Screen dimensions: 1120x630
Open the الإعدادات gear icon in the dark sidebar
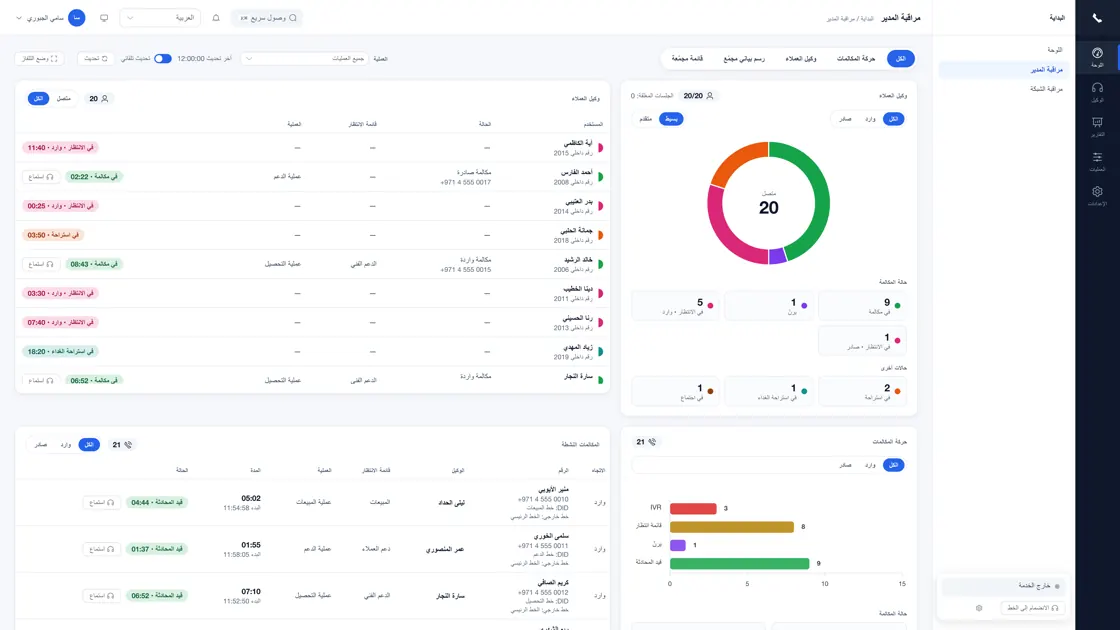[x=1097, y=196]
